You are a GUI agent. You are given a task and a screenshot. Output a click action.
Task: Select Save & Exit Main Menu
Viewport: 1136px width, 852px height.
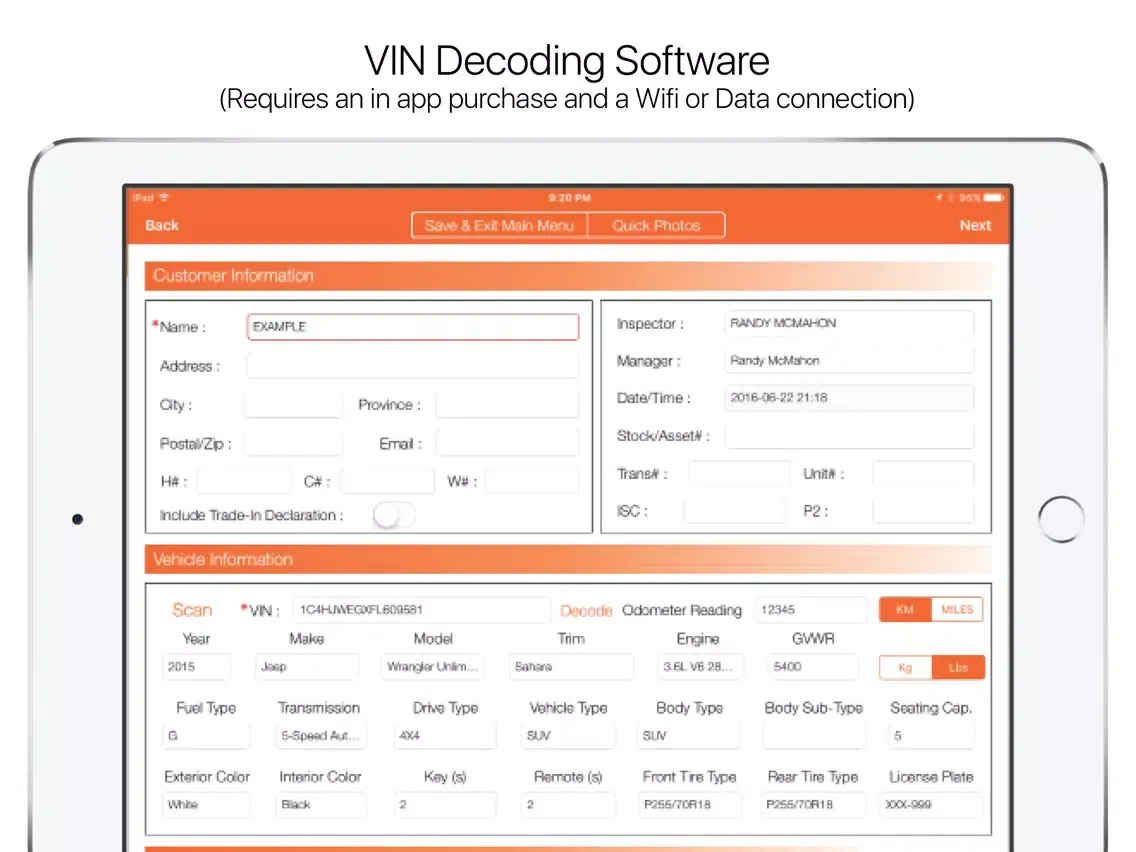click(x=499, y=225)
